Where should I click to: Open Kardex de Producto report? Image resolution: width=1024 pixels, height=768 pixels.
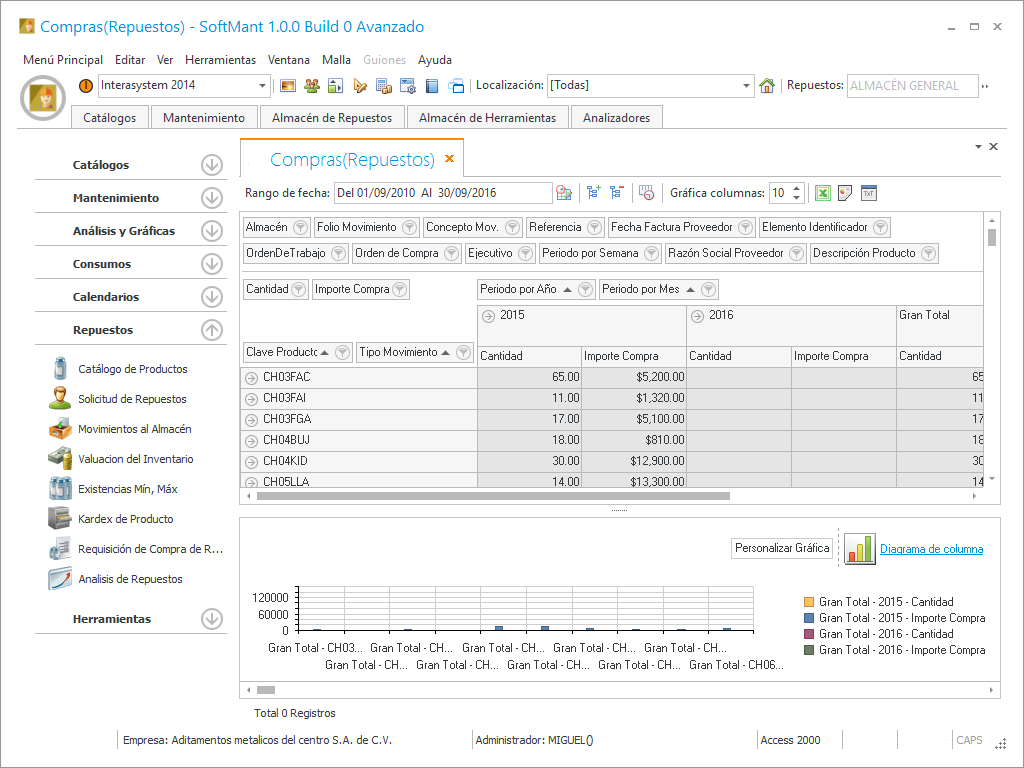click(125, 519)
